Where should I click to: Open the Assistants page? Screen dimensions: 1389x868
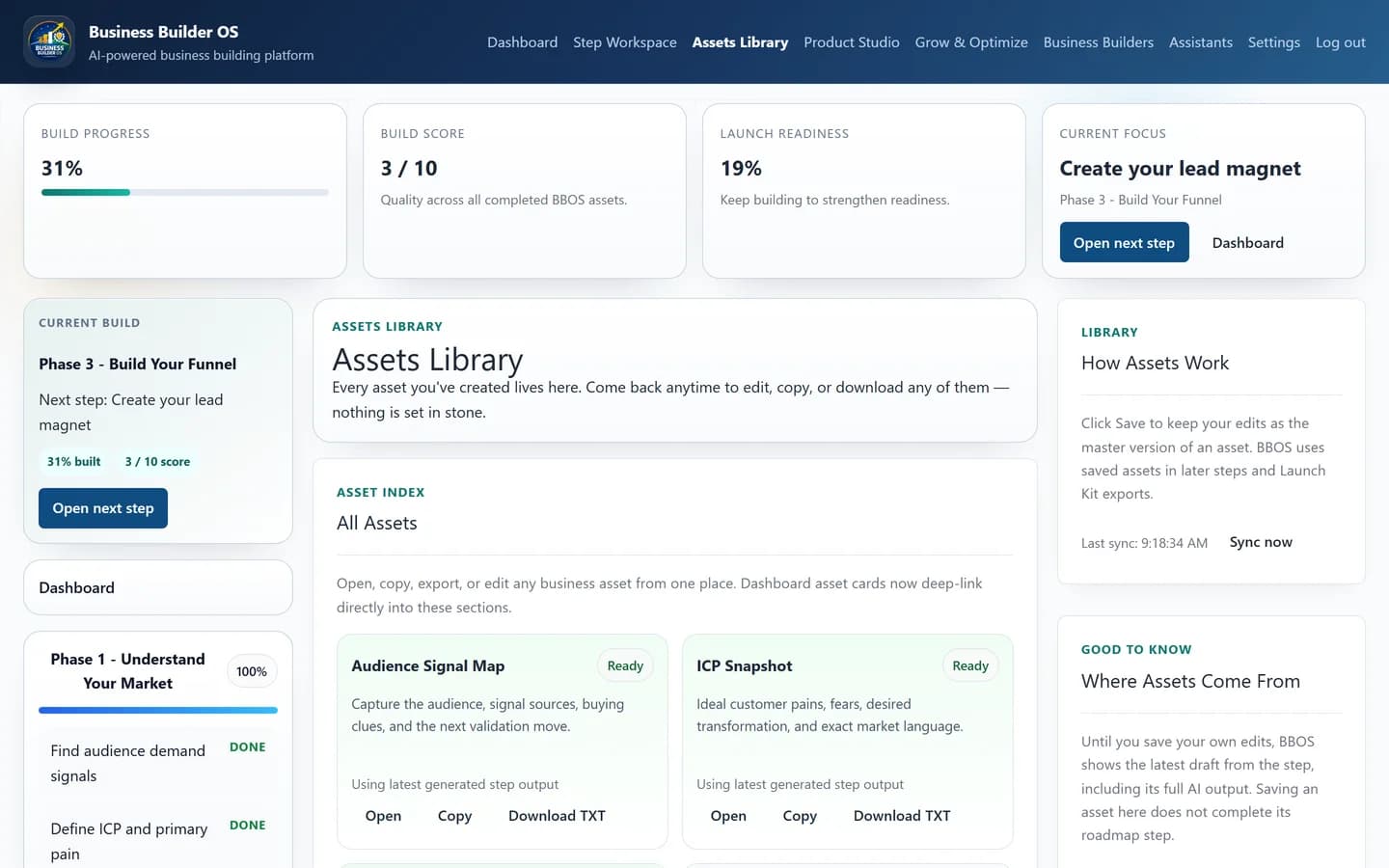1200,42
